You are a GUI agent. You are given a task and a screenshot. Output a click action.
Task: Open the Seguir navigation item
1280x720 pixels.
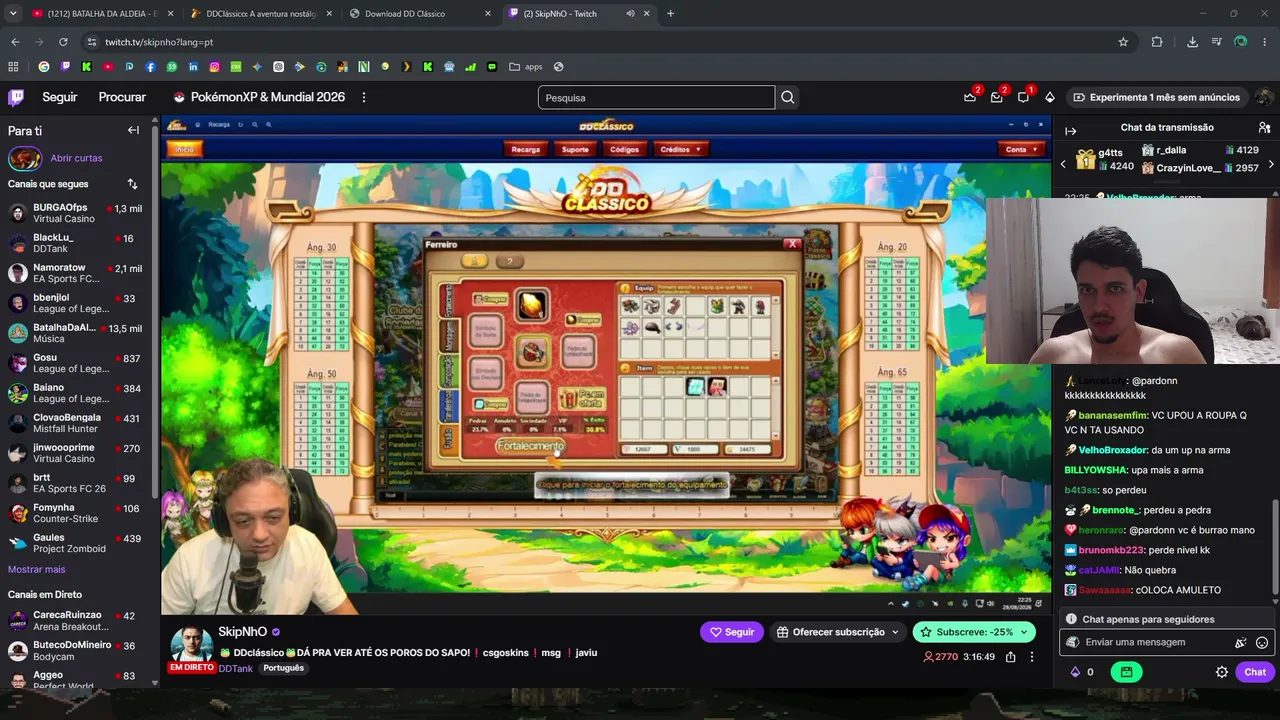click(x=60, y=97)
